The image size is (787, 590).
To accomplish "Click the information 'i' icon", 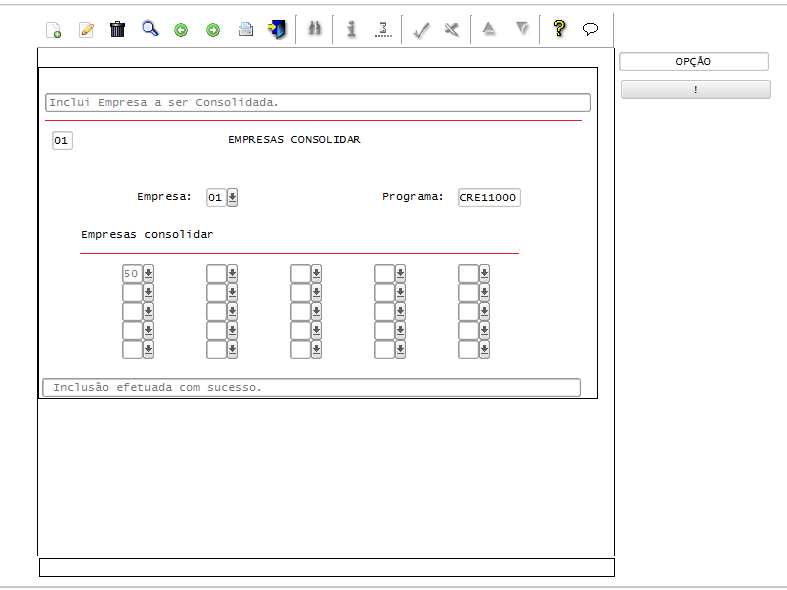I will (351, 29).
